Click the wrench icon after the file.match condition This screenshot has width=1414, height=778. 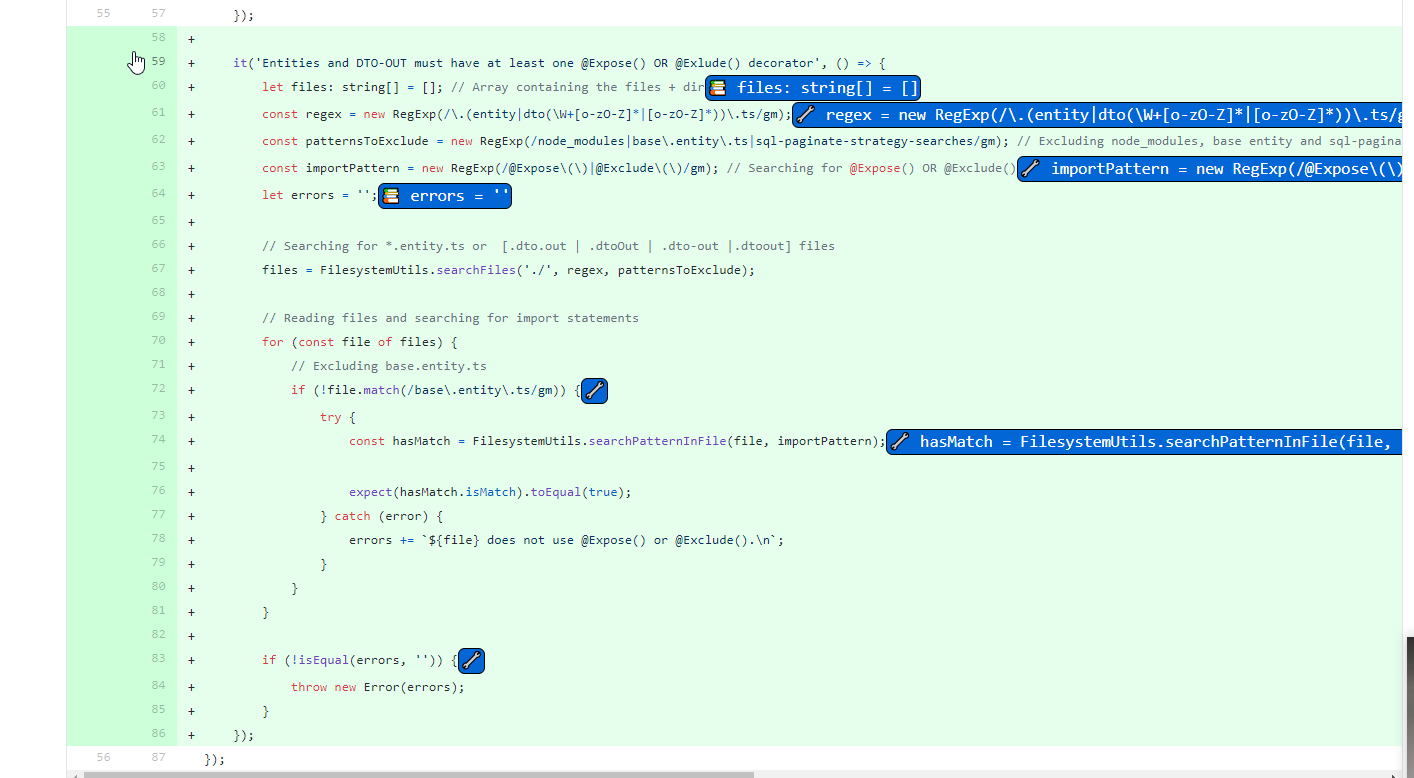click(x=594, y=390)
